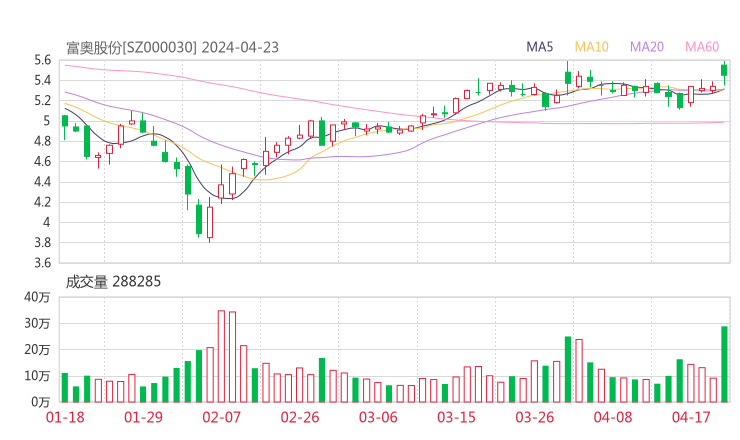Click the MA20 legend label
The width and height of the screenshot is (740, 440).
click(x=647, y=47)
